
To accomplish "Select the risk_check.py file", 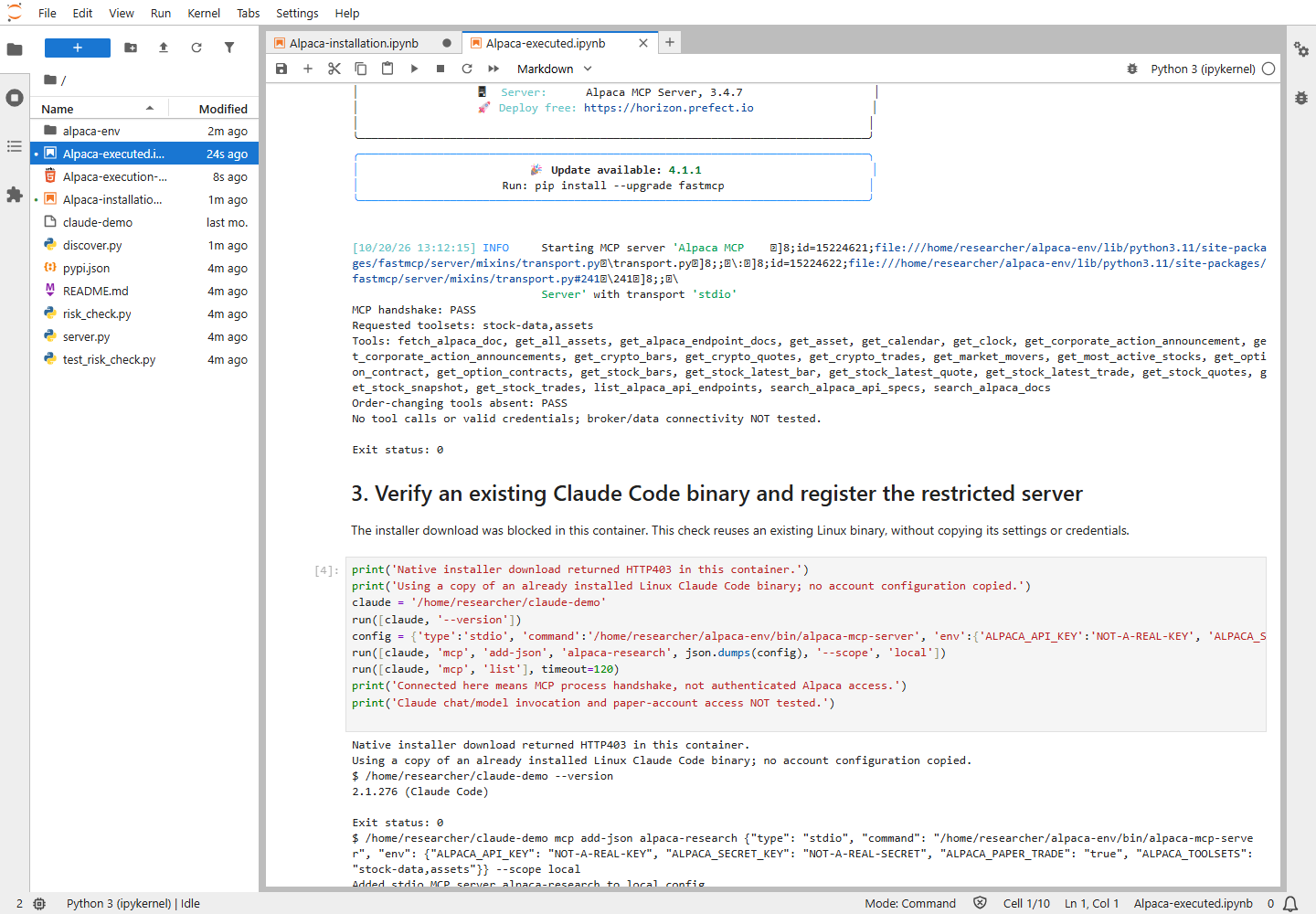I will [x=144, y=314].
